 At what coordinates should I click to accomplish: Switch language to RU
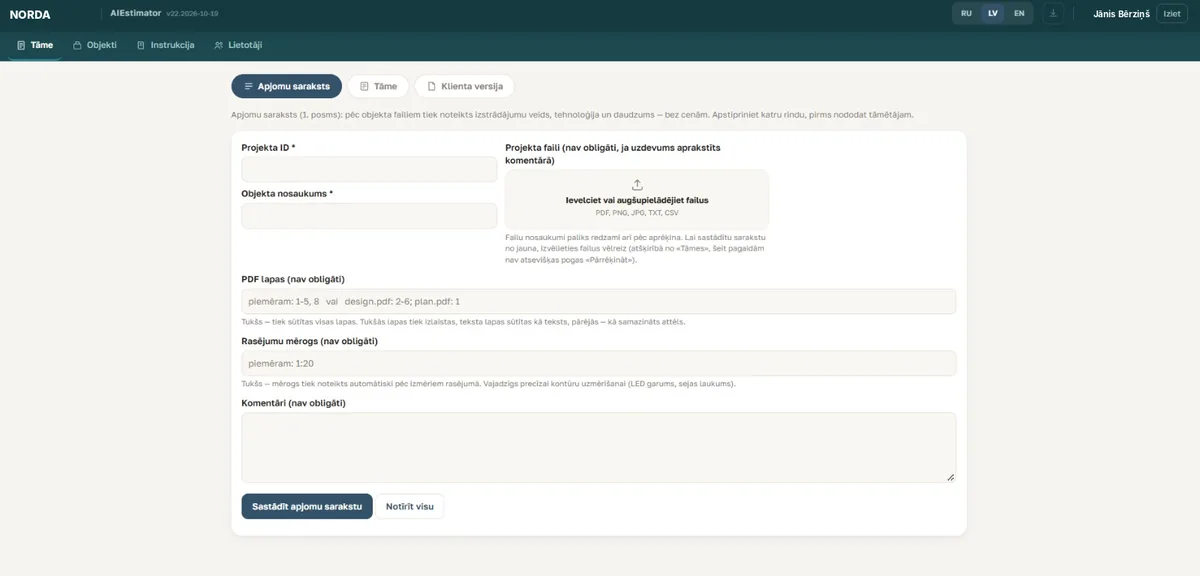tap(966, 14)
